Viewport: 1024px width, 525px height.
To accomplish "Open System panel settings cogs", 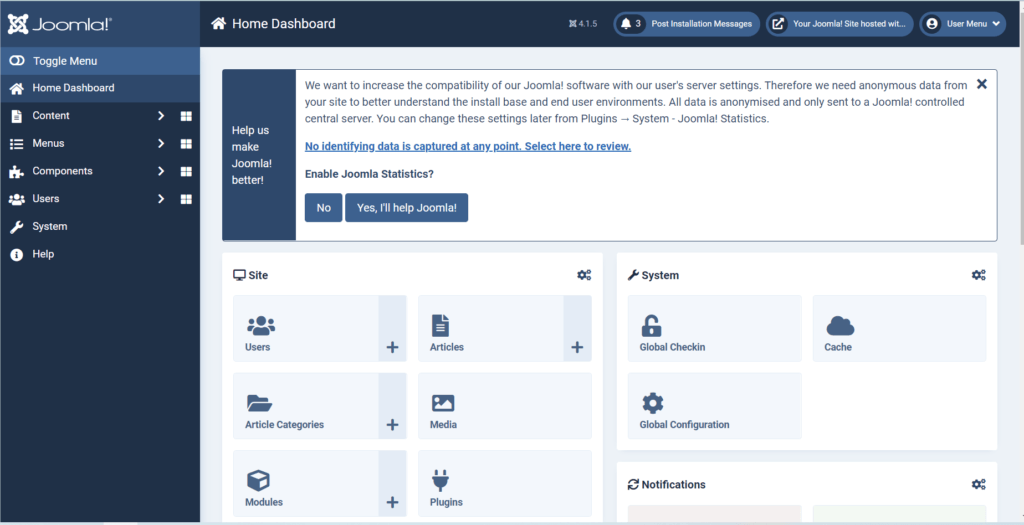I will (x=978, y=275).
